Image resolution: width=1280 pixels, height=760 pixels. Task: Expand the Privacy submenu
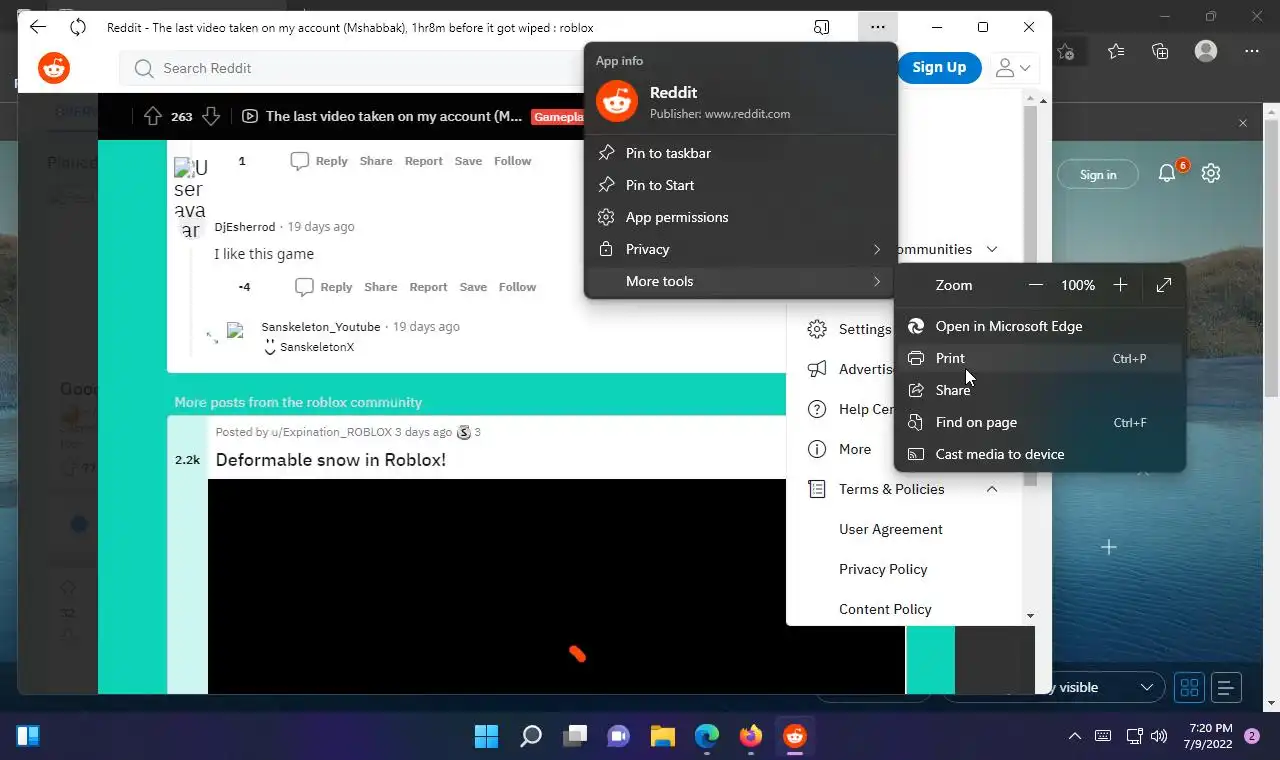tap(741, 249)
